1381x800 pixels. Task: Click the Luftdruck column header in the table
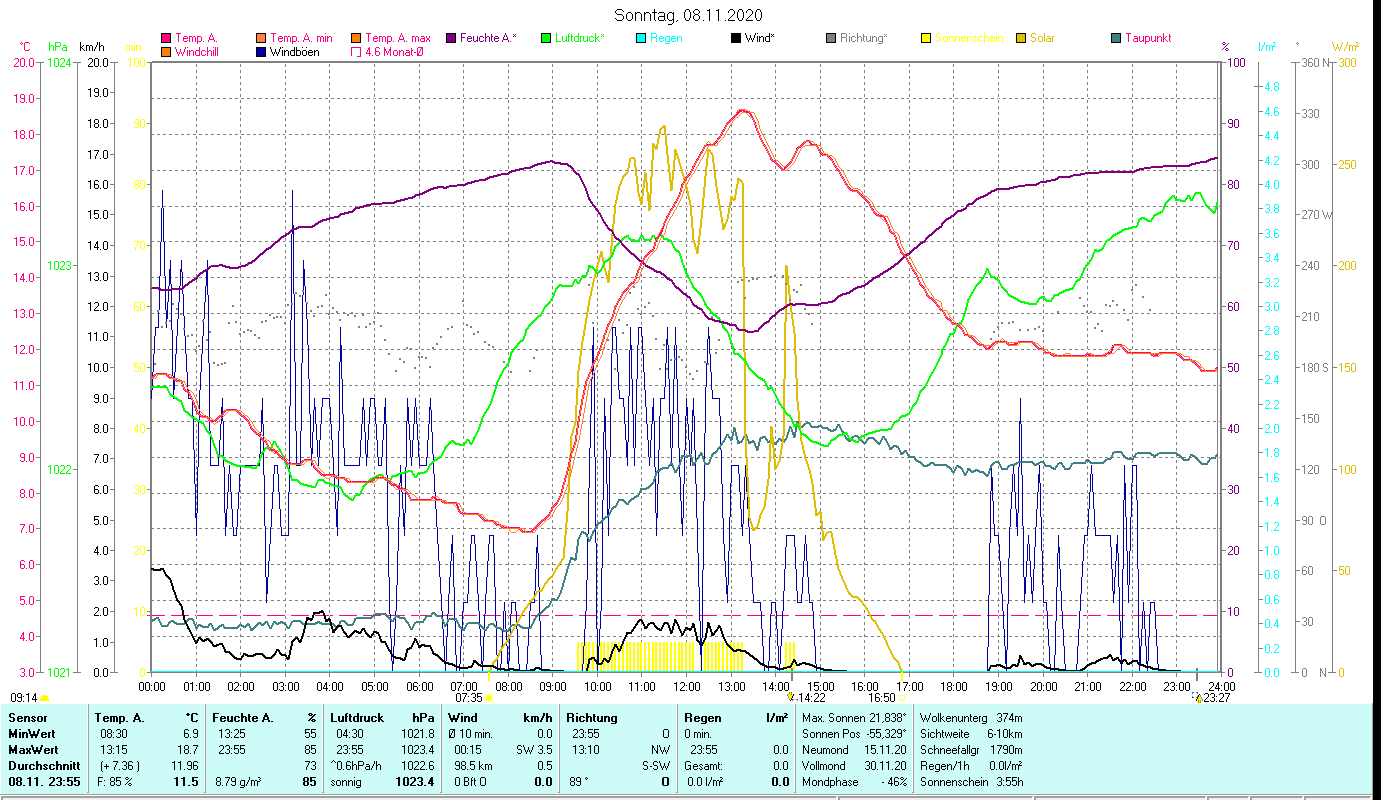coord(356,718)
